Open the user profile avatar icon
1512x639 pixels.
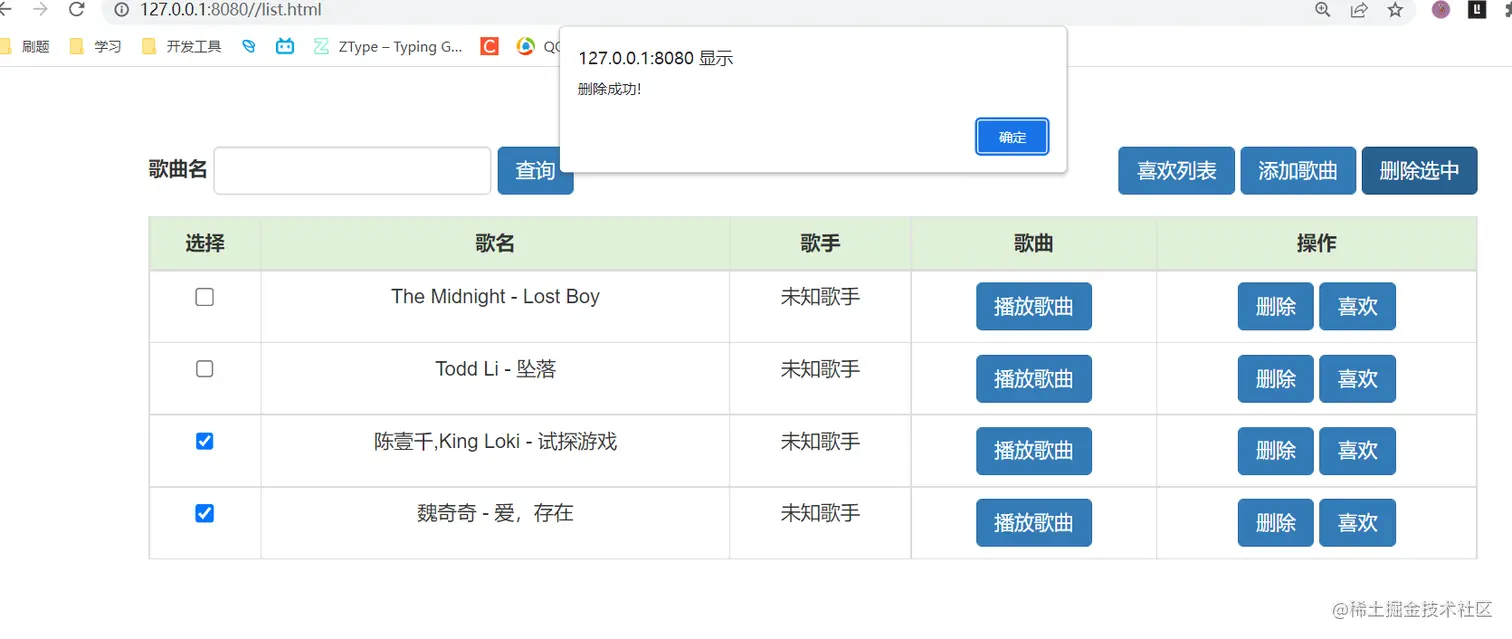(x=1441, y=10)
